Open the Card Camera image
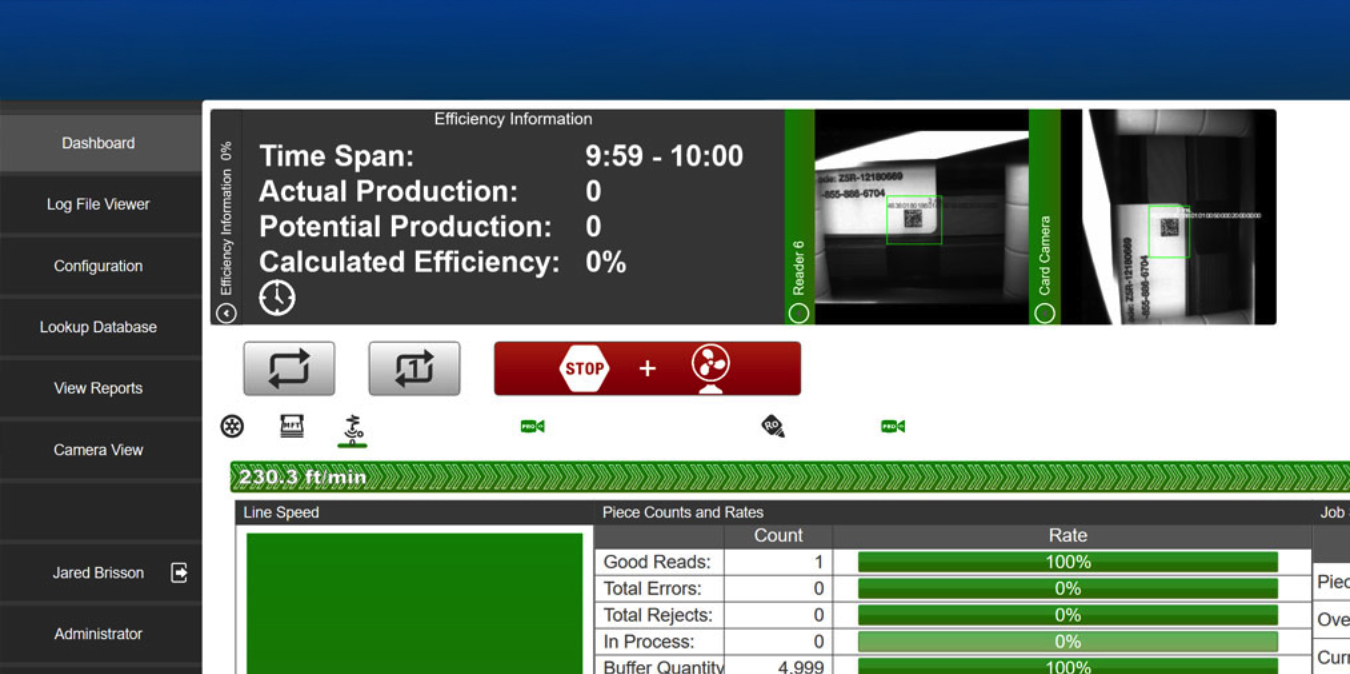Image resolution: width=1350 pixels, height=674 pixels. coord(1168,217)
